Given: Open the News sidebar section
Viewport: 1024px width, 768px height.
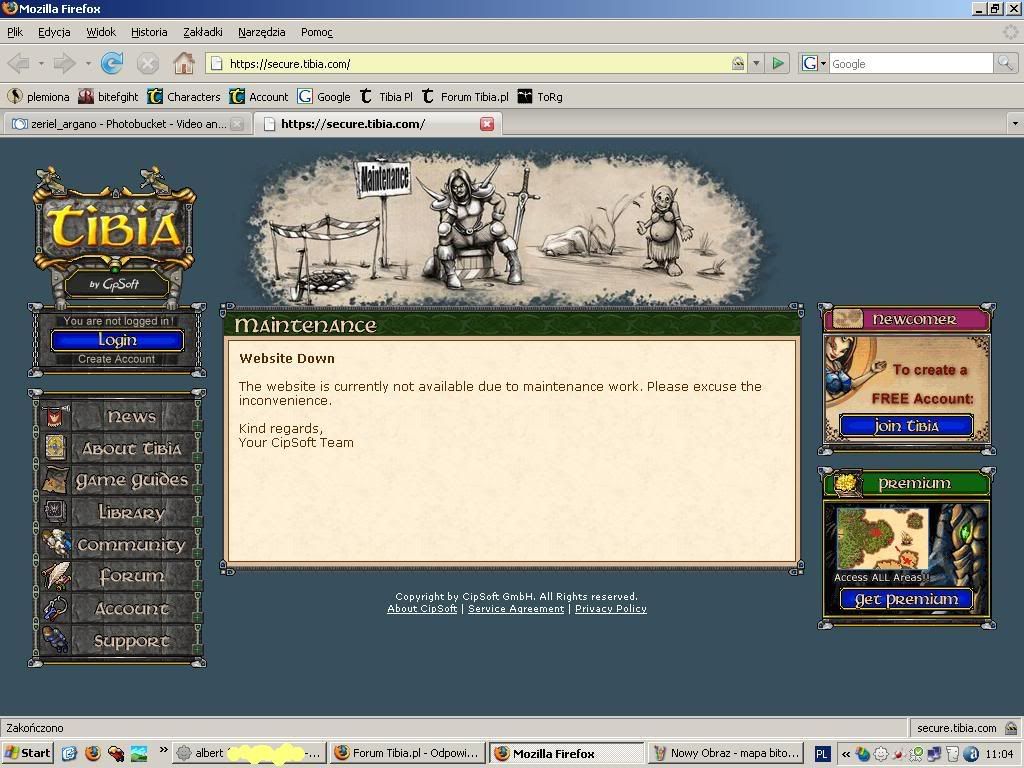Looking at the screenshot, I should pyautogui.click(x=120, y=417).
